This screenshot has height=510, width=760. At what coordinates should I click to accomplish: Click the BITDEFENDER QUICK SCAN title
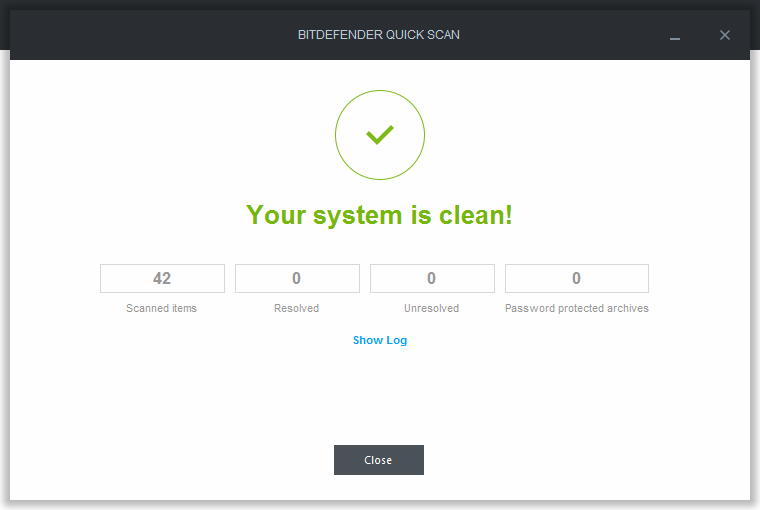tap(379, 35)
